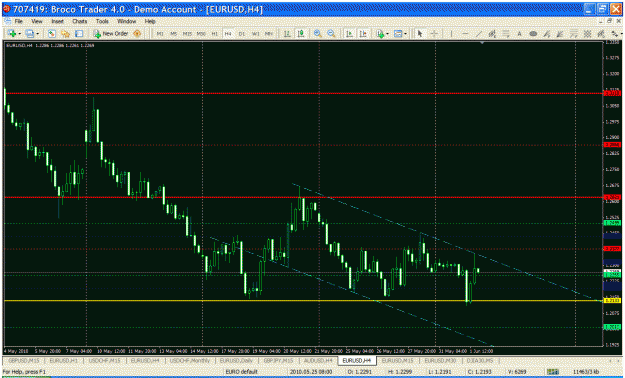Select the W1 timeframe

pyautogui.click(x=256, y=34)
